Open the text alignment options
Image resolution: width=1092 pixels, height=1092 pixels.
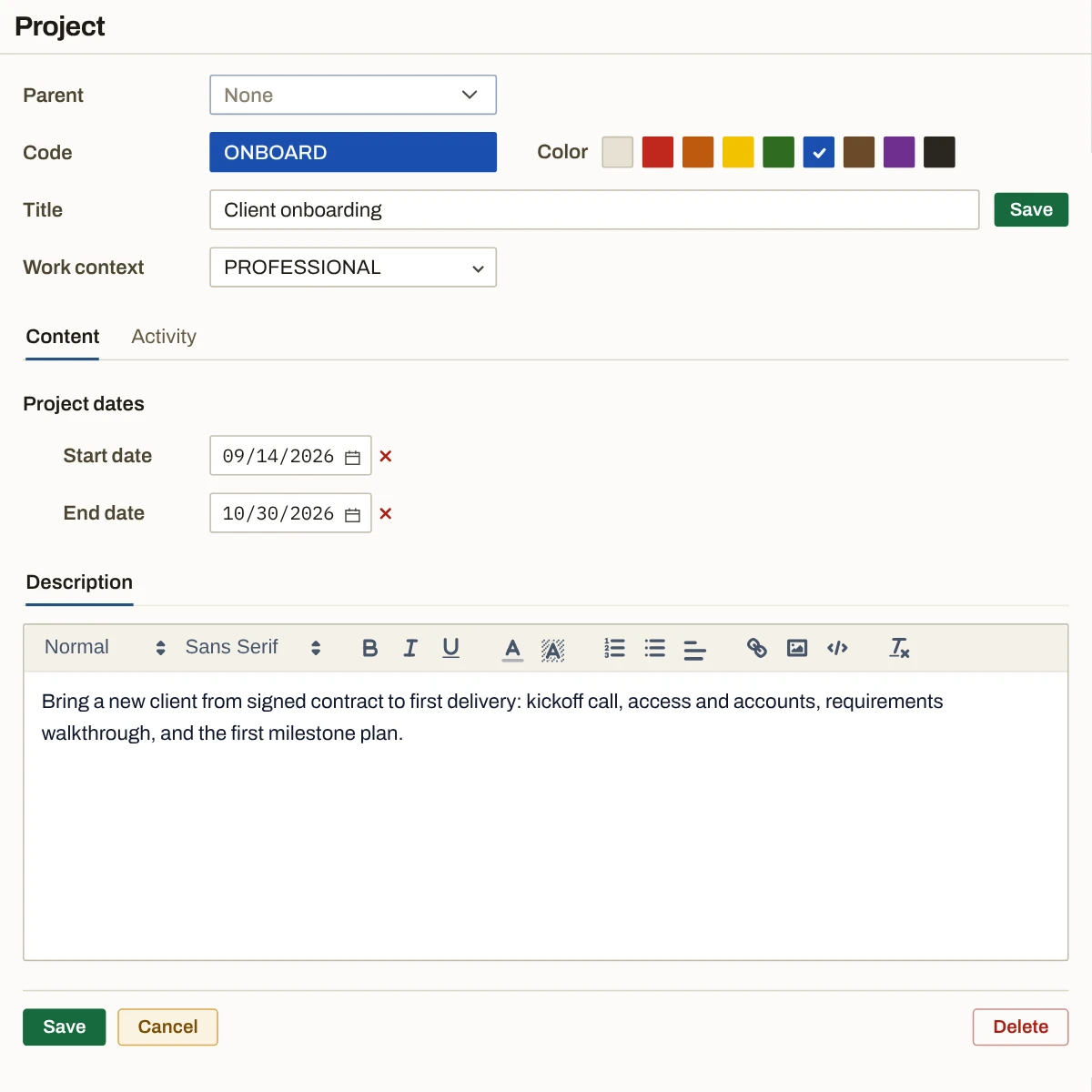[x=694, y=649]
